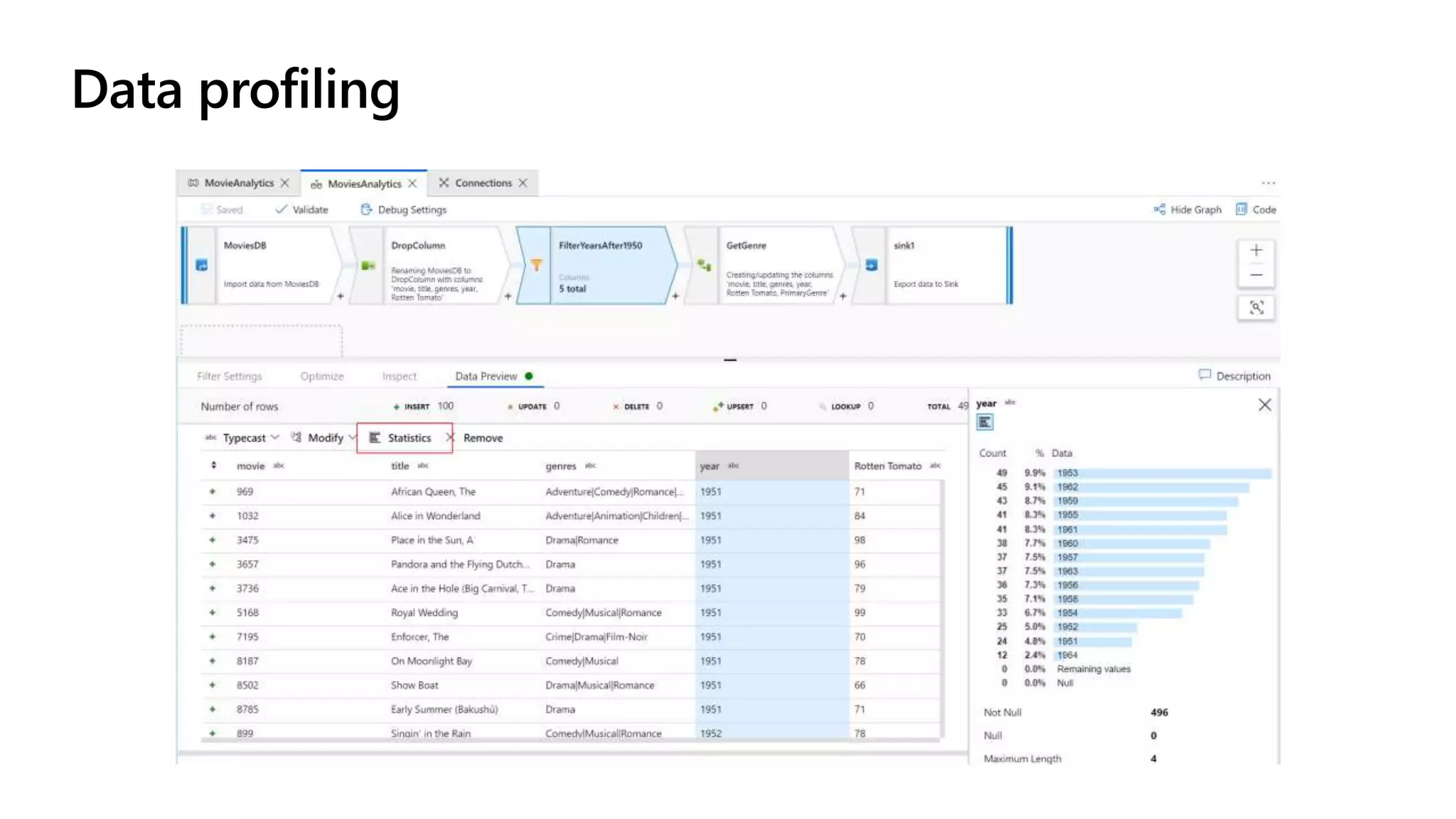Toggle Hide Graph view
The width and height of the screenshot is (1456, 819).
[1187, 210]
